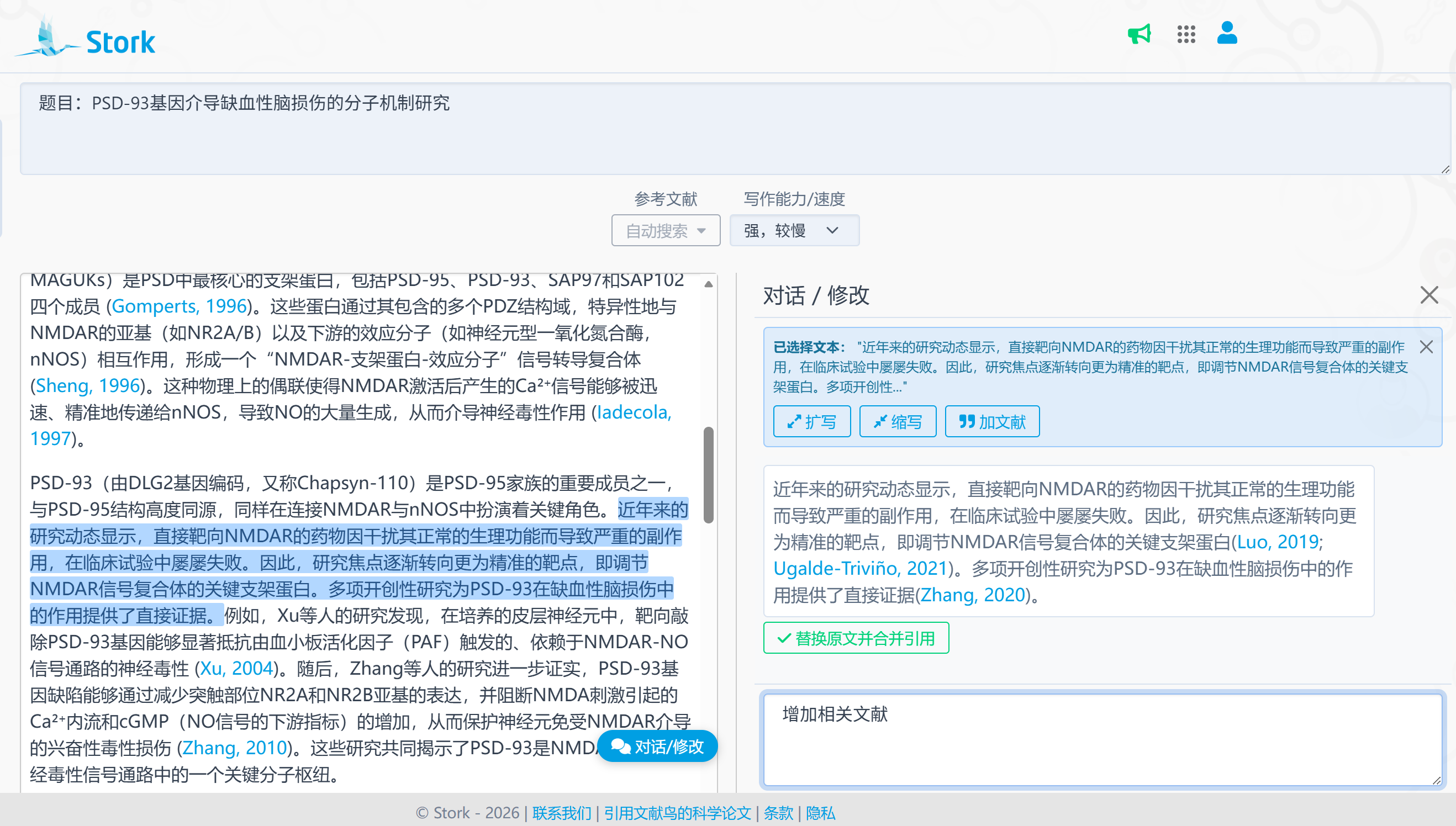Click the Gomperts, 1996 citation link

coord(180,306)
